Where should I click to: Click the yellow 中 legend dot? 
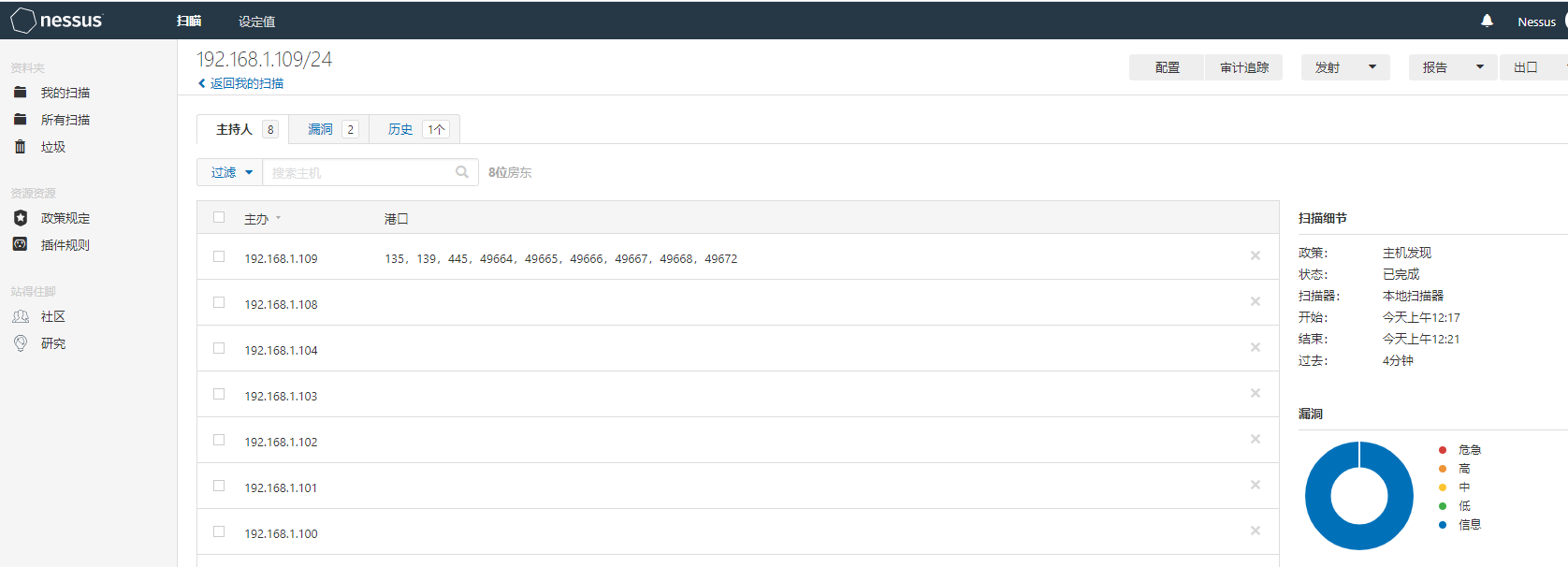pyautogui.click(x=1443, y=487)
